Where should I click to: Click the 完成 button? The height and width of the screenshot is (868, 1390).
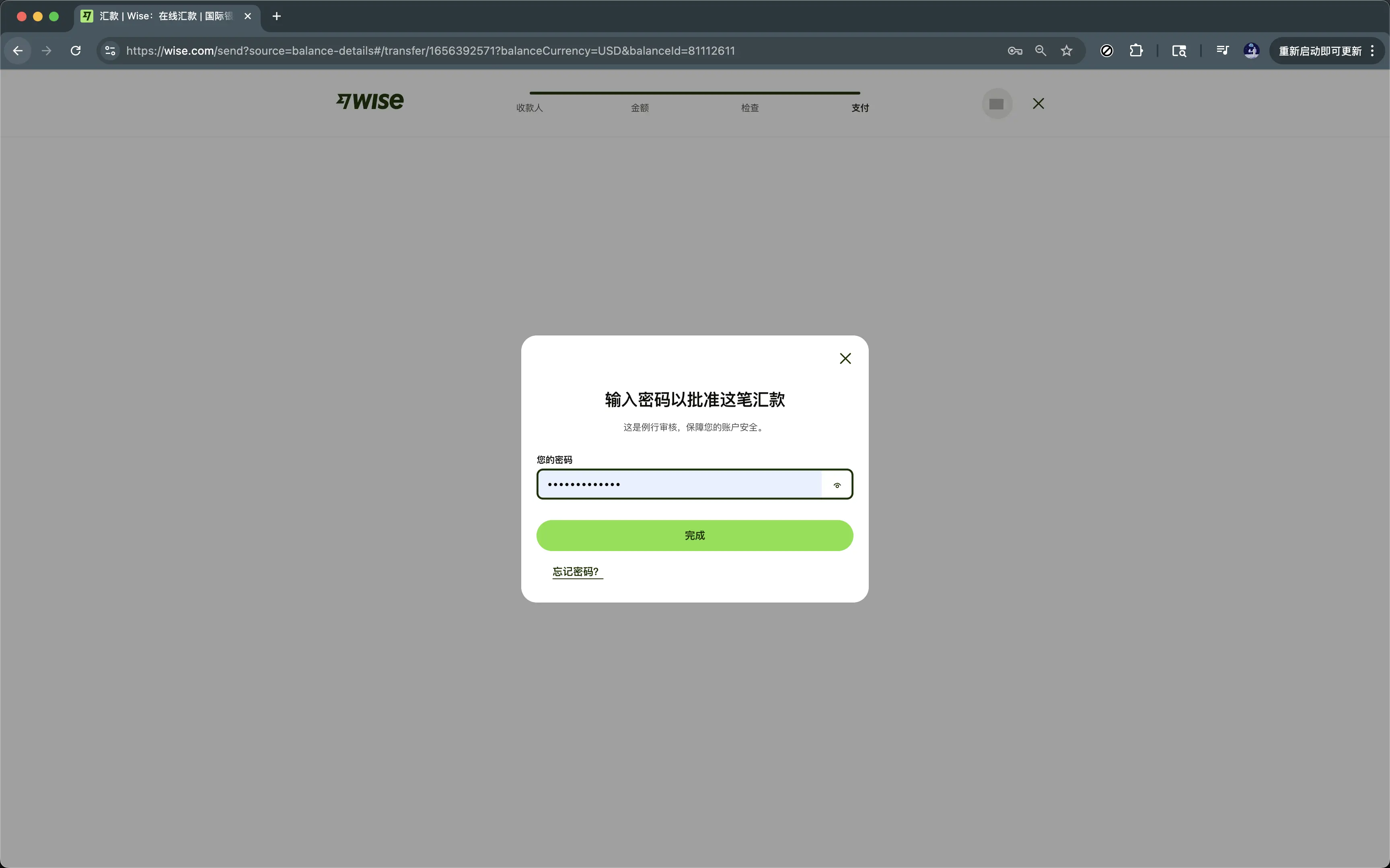[695, 536]
